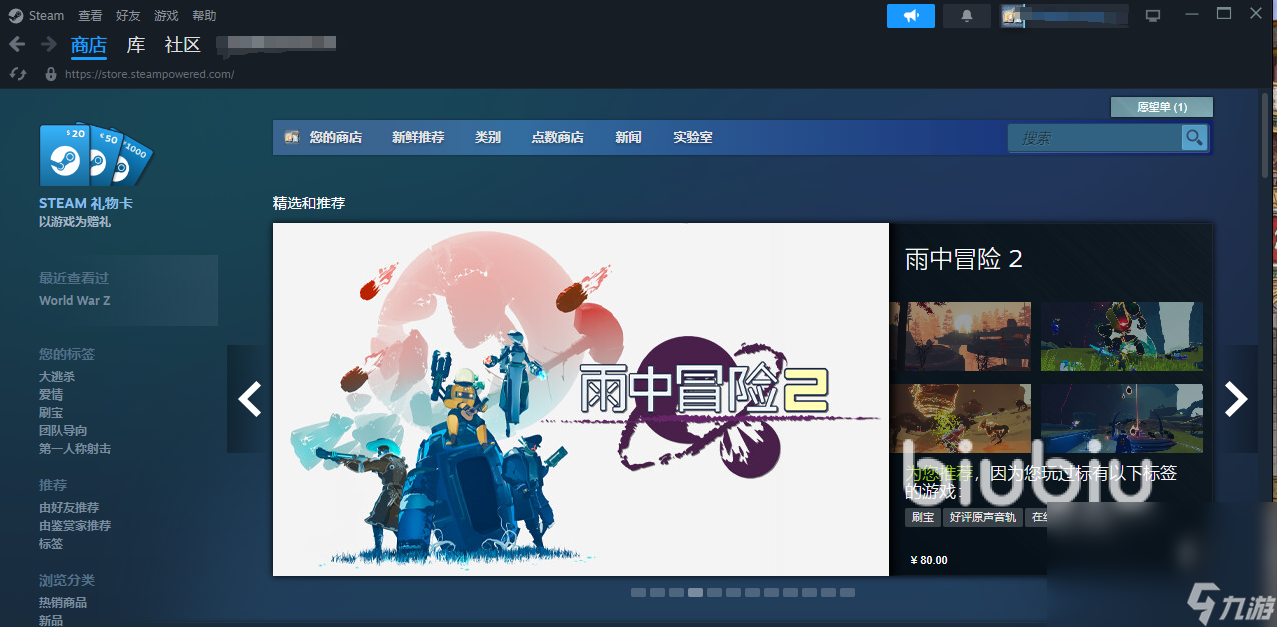This screenshot has width=1277, height=627.
Task: Switch to the 商店 tab
Action: point(89,45)
